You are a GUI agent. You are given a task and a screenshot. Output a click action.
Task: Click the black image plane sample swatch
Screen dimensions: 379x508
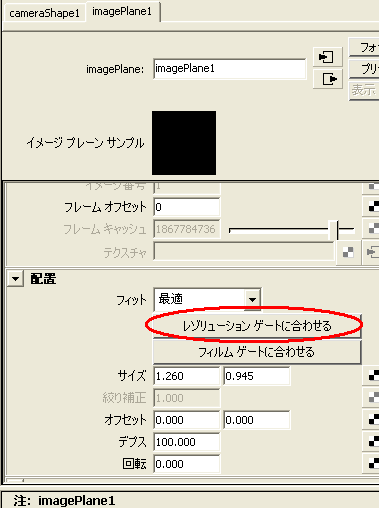[184, 143]
